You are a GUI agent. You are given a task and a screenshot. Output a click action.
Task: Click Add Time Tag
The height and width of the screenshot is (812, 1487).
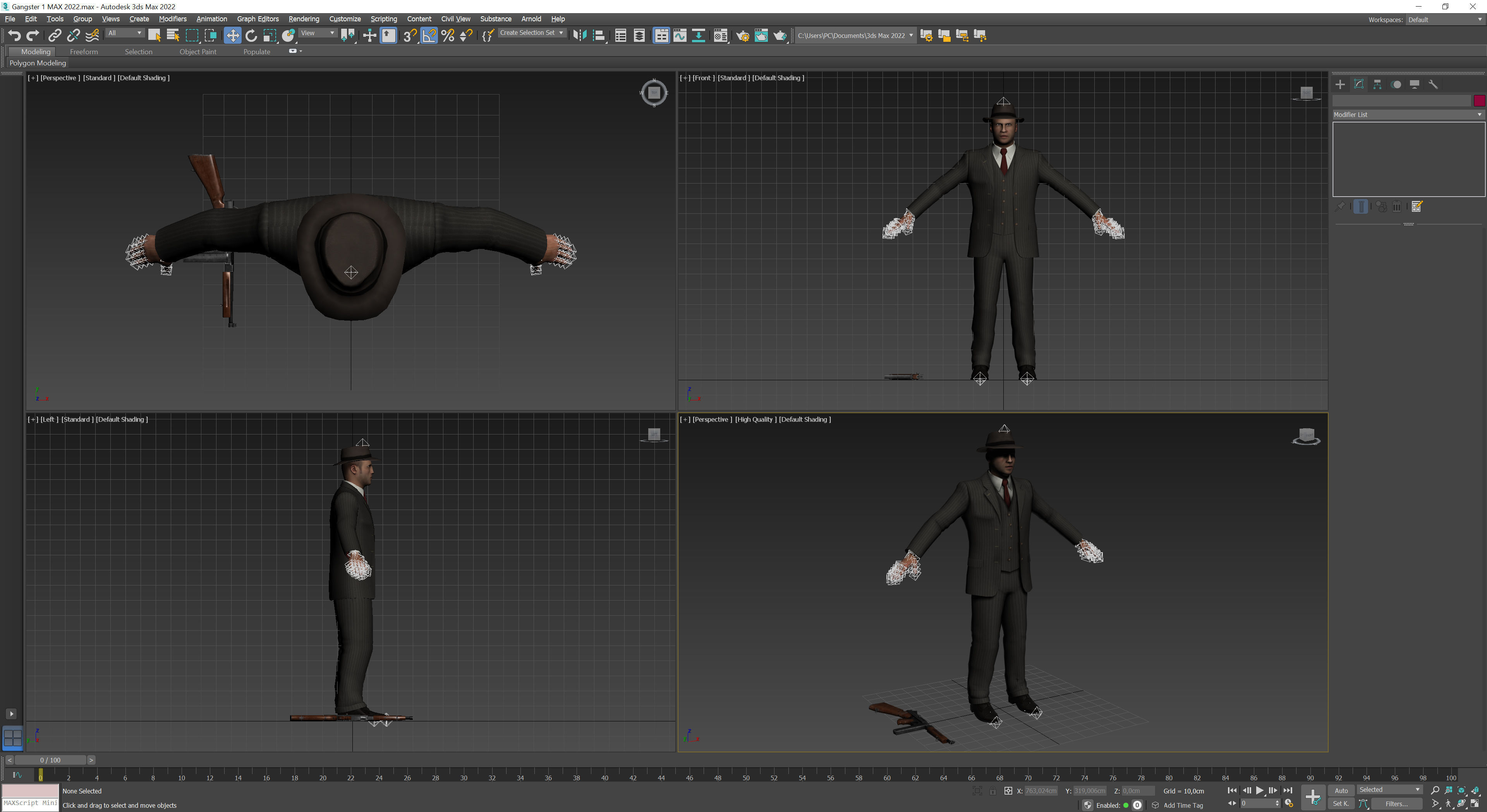click(1183, 805)
